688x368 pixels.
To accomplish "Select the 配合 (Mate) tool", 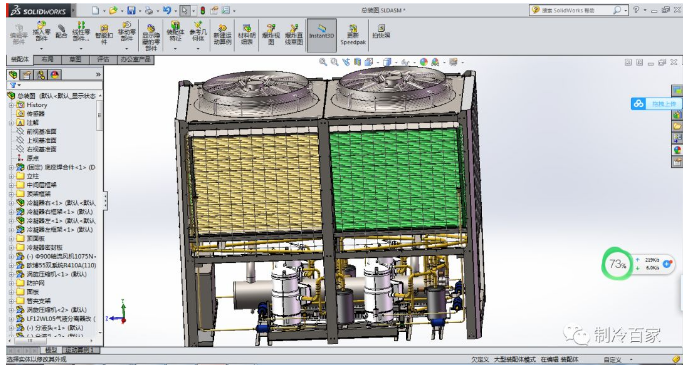I will coord(61,31).
